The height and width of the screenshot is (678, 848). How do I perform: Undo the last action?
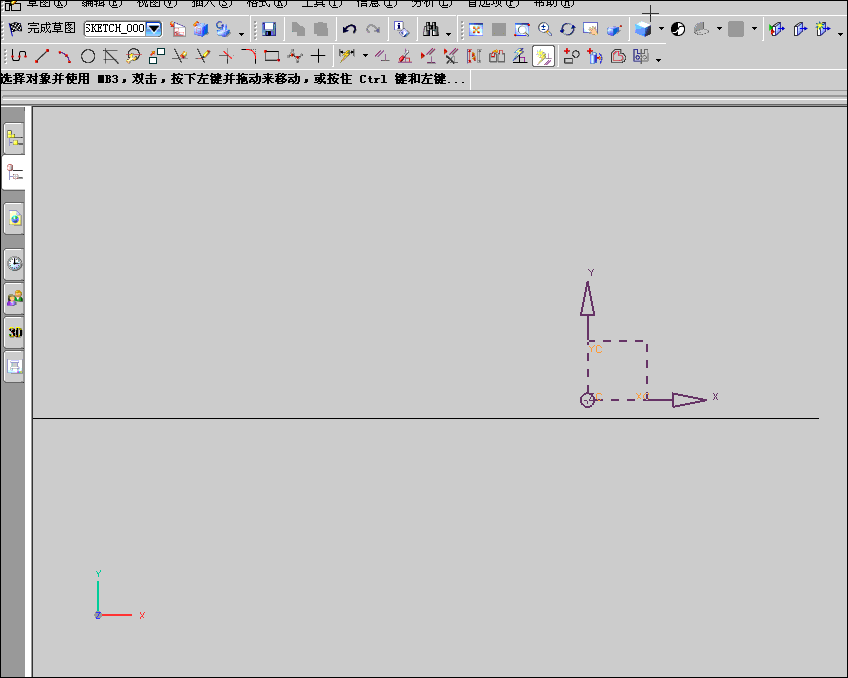click(349, 29)
